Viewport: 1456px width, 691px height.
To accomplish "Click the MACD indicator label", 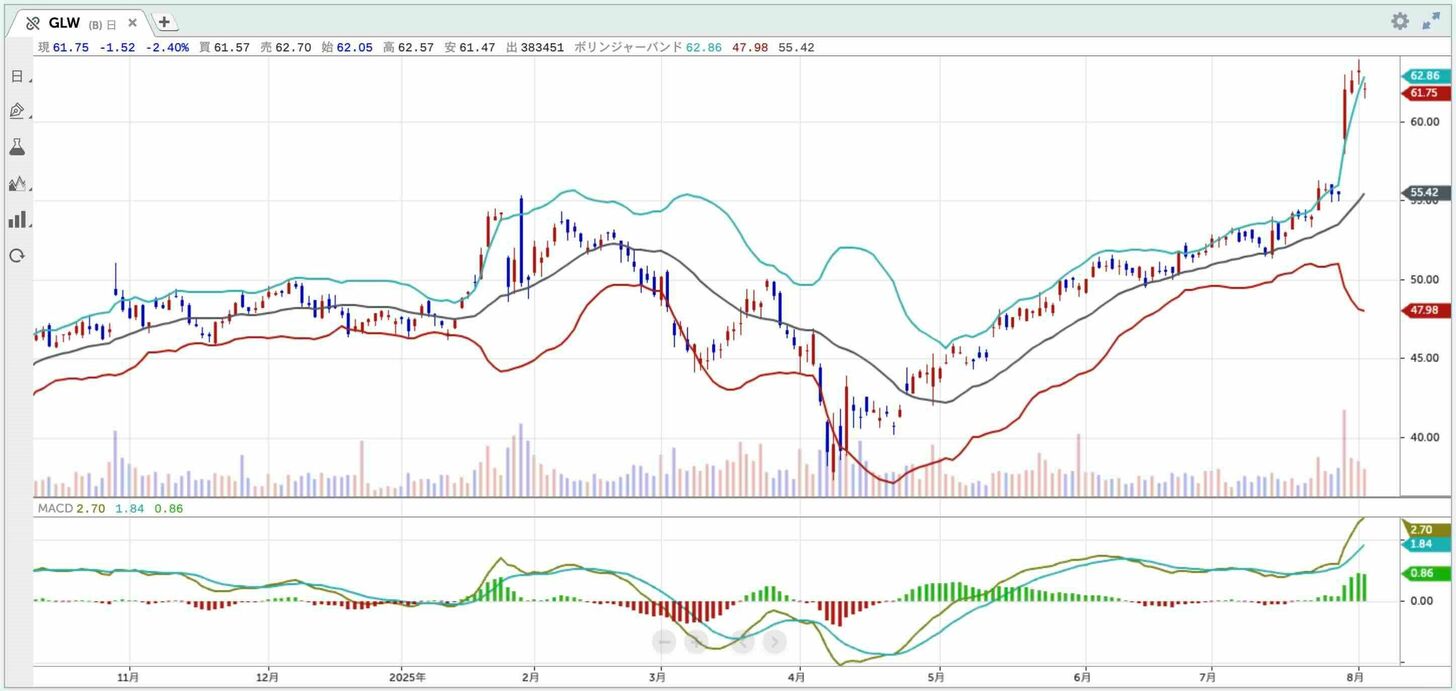I will pos(53,508).
